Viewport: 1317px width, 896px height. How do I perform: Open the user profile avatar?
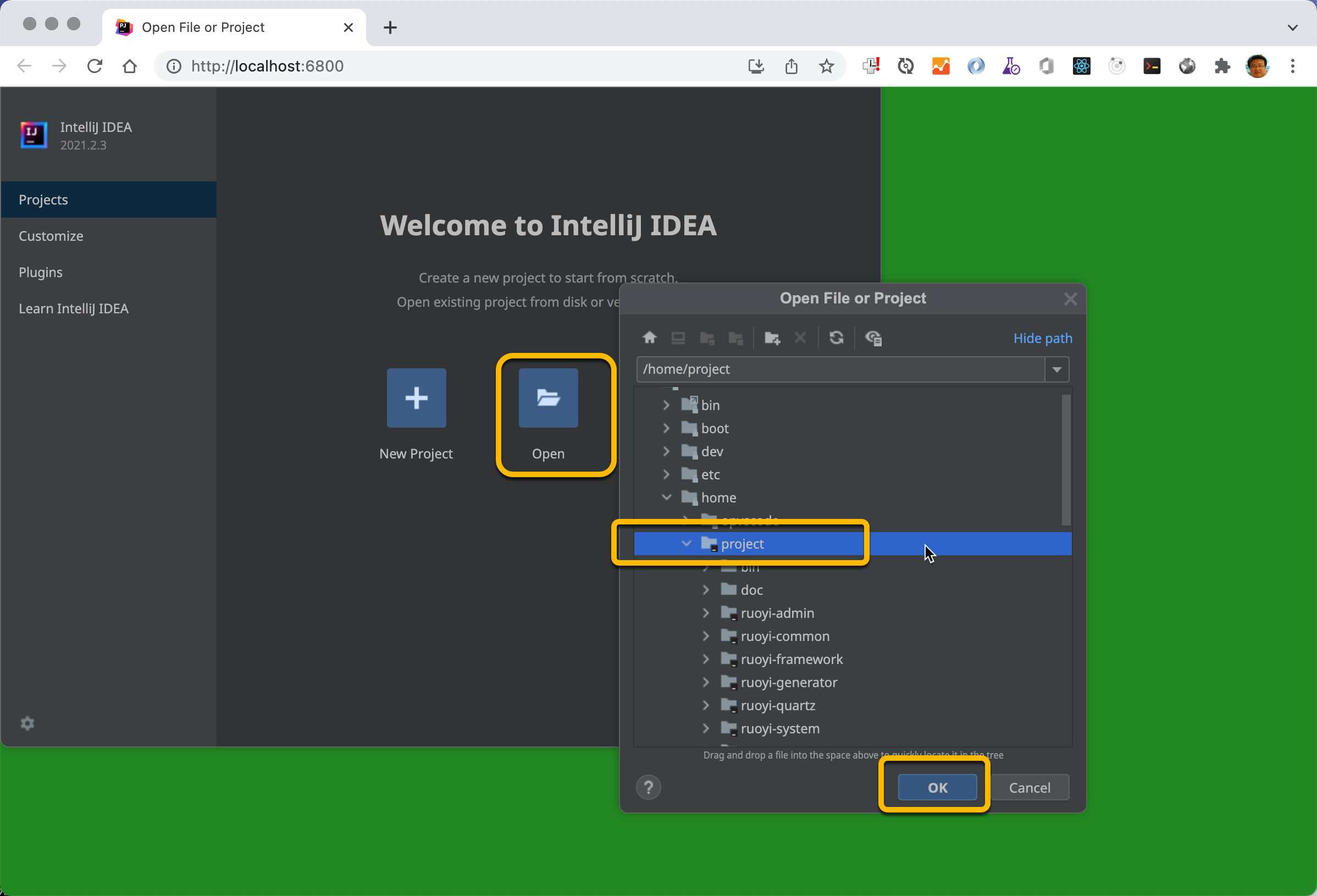[x=1258, y=67]
